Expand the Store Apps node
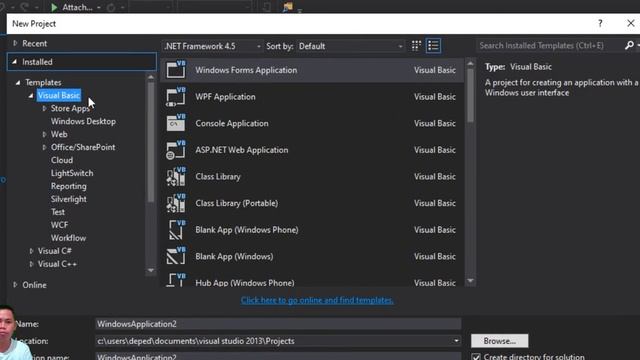The width and height of the screenshot is (640, 360). [44, 109]
